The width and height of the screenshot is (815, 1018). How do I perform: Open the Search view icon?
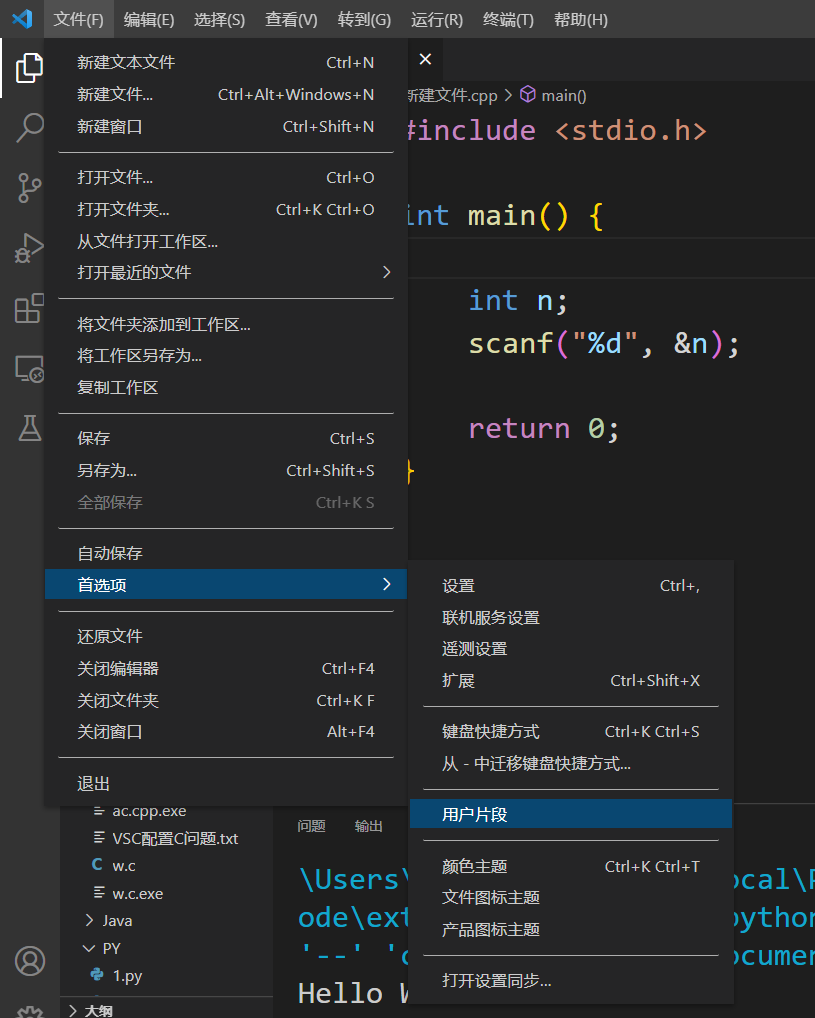[x=29, y=127]
